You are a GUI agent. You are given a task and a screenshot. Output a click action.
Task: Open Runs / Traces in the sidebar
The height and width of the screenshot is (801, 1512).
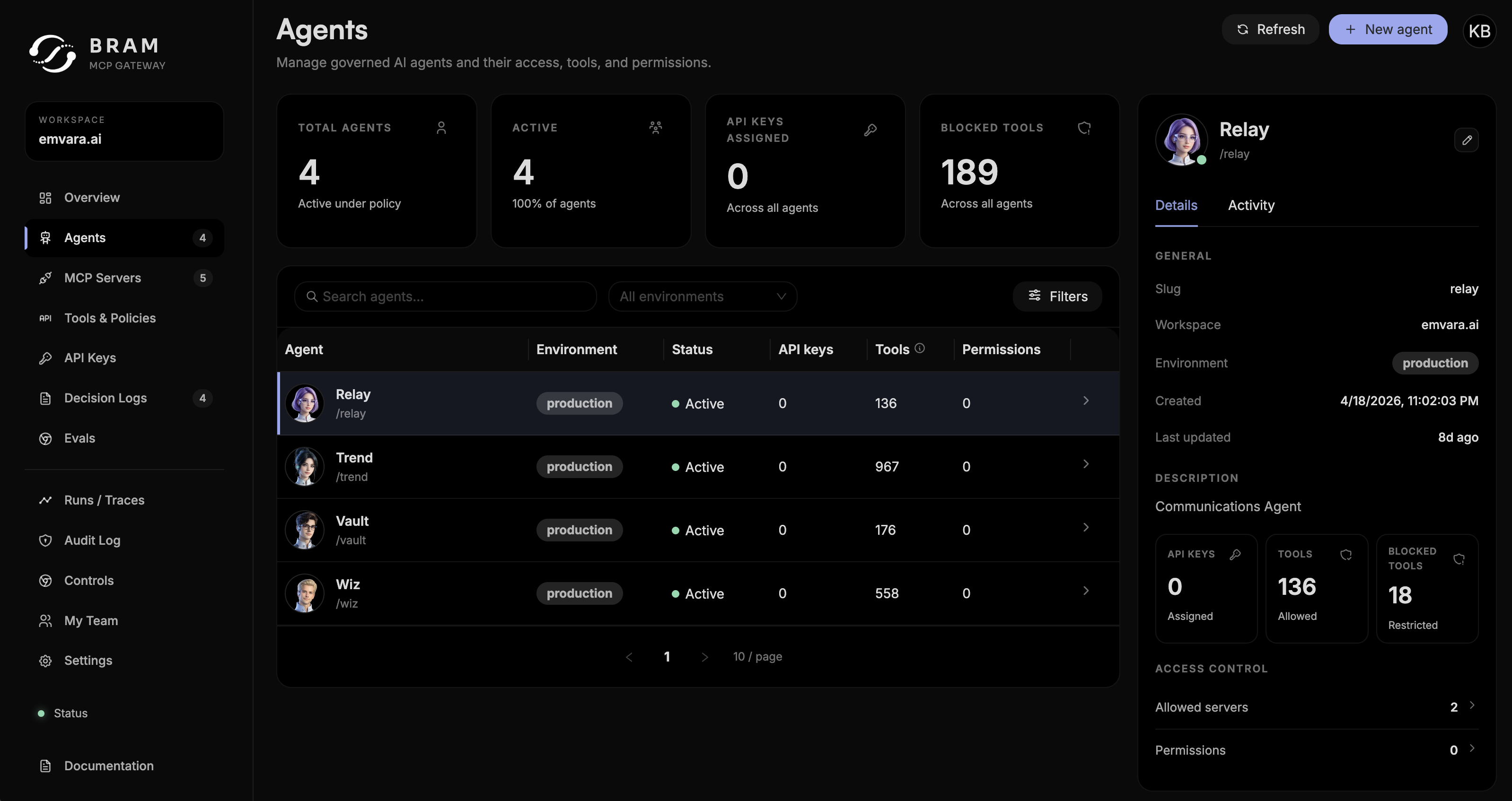tap(104, 500)
